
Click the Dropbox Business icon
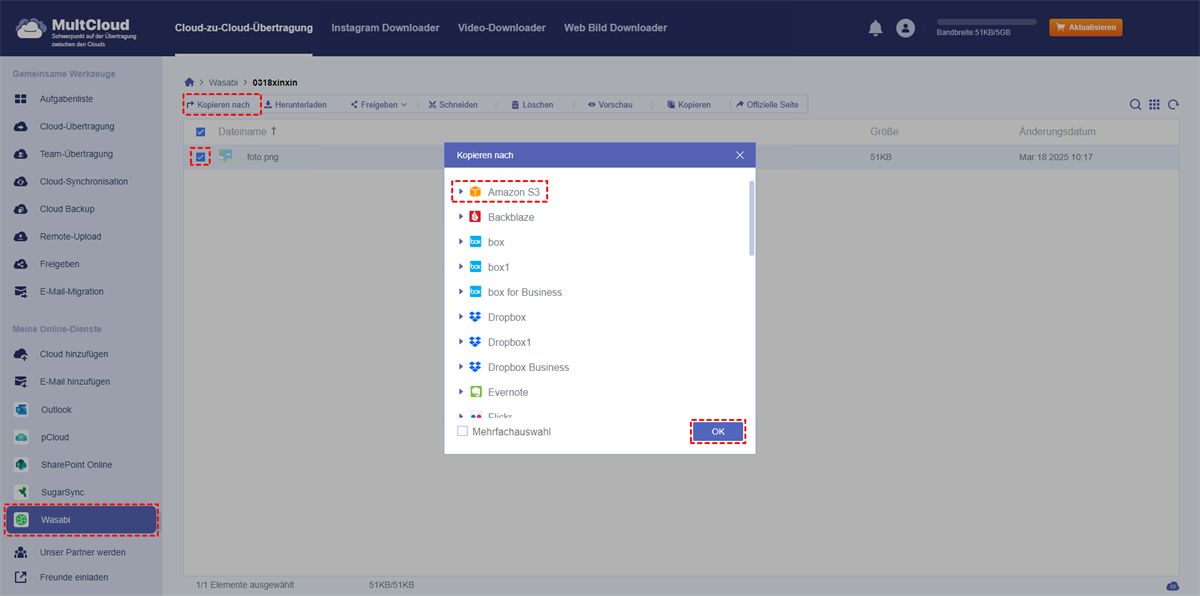[x=476, y=367]
